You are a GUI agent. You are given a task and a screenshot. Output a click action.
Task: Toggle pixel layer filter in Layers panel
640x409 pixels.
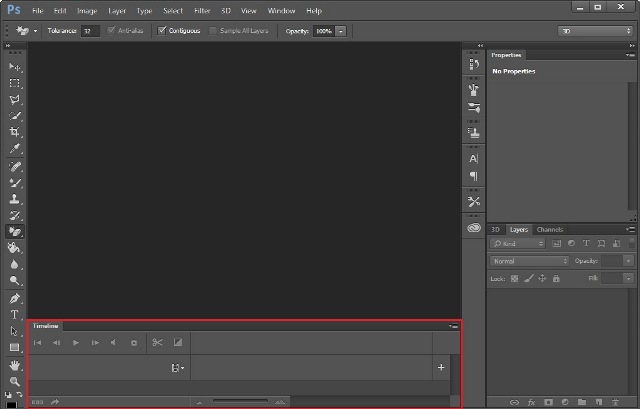pos(557,244)
